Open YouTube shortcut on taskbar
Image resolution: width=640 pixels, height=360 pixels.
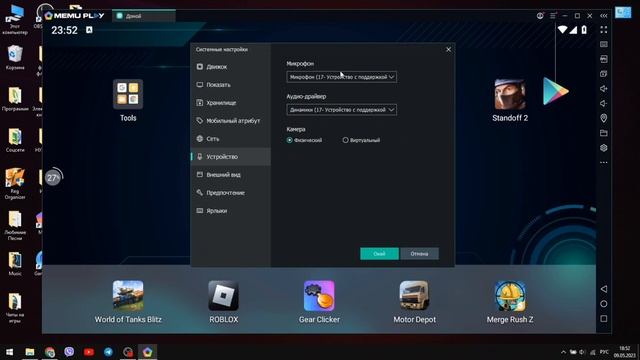[x=89, y=351]
